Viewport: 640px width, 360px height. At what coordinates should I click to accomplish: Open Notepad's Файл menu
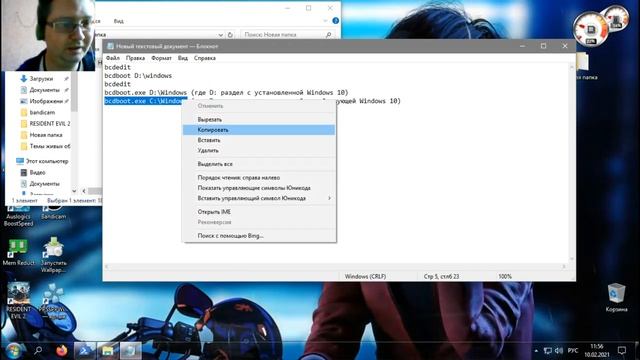tap(113, 58)
